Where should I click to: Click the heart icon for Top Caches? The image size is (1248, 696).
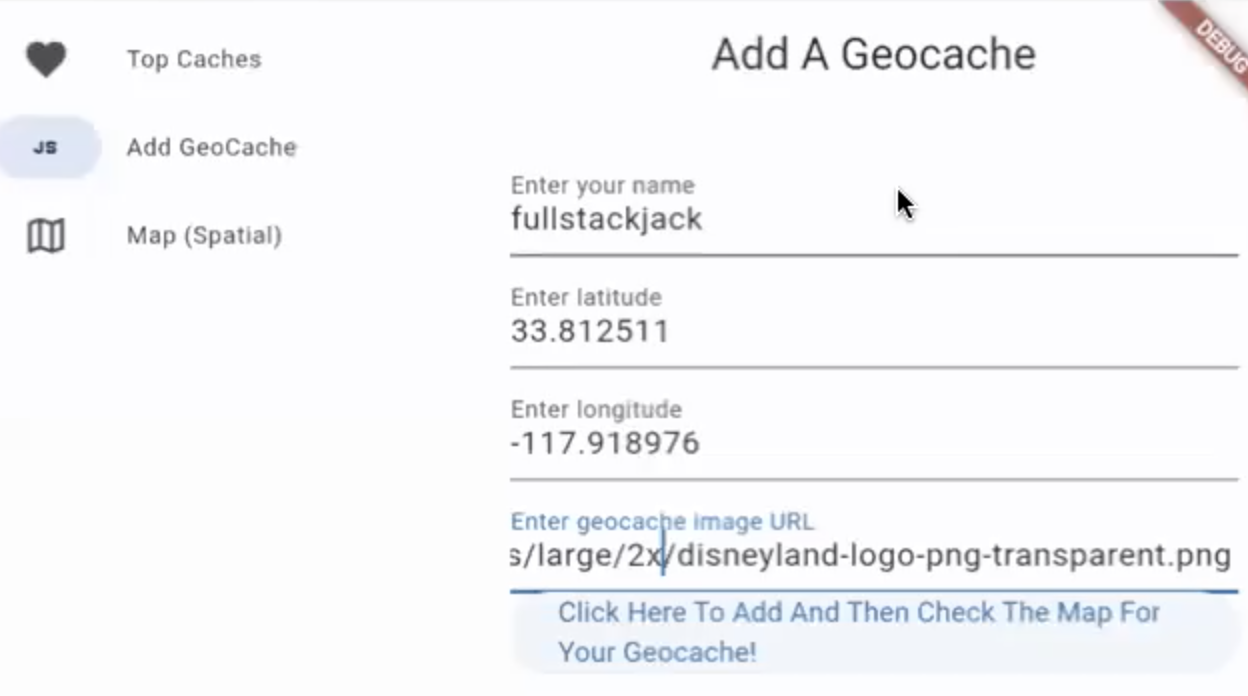pyautogui.click(x=46, y=59)
